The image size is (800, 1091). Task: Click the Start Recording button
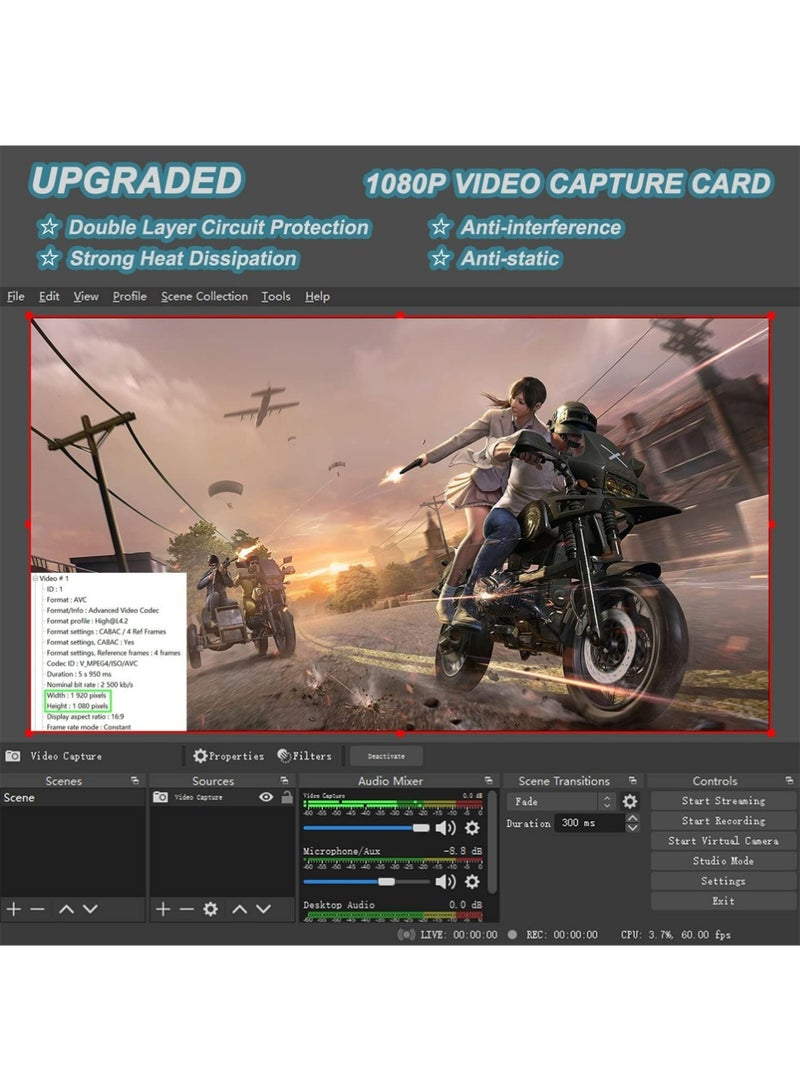coord(723,821)
